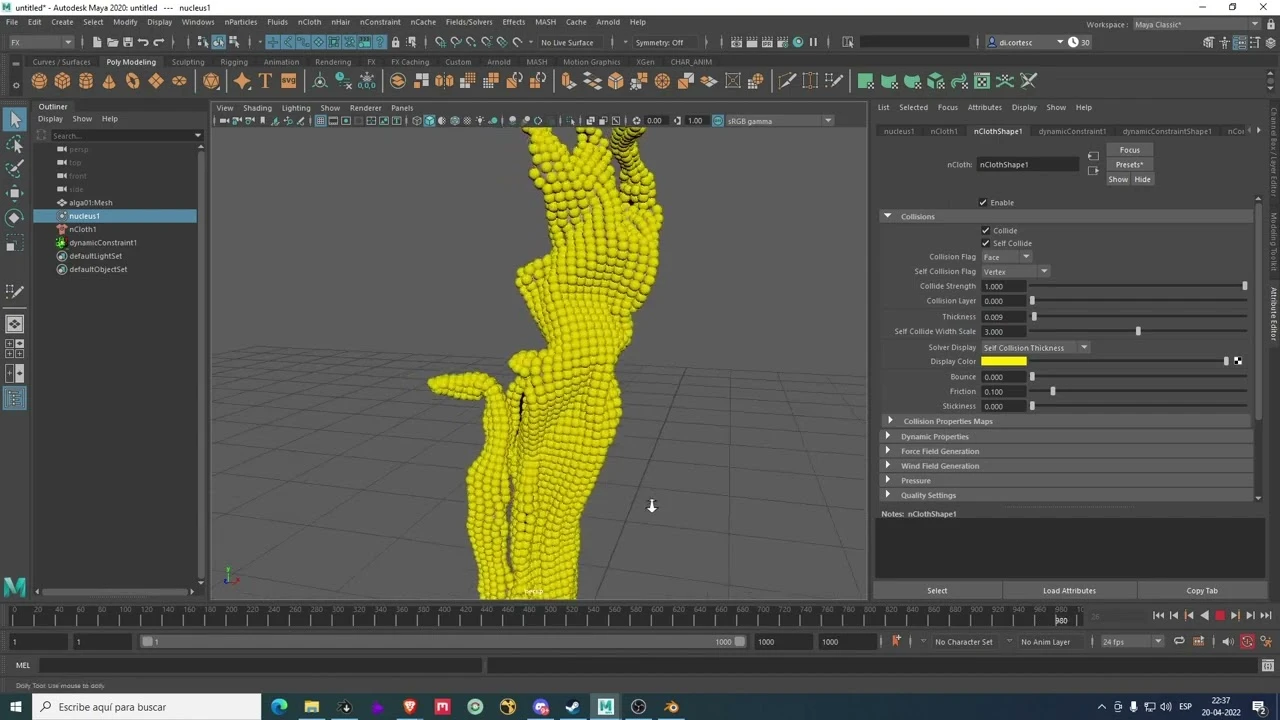Jump to the start of playback range
The width and height of the screenshot is (1280, 720).
coord(1158,616)
